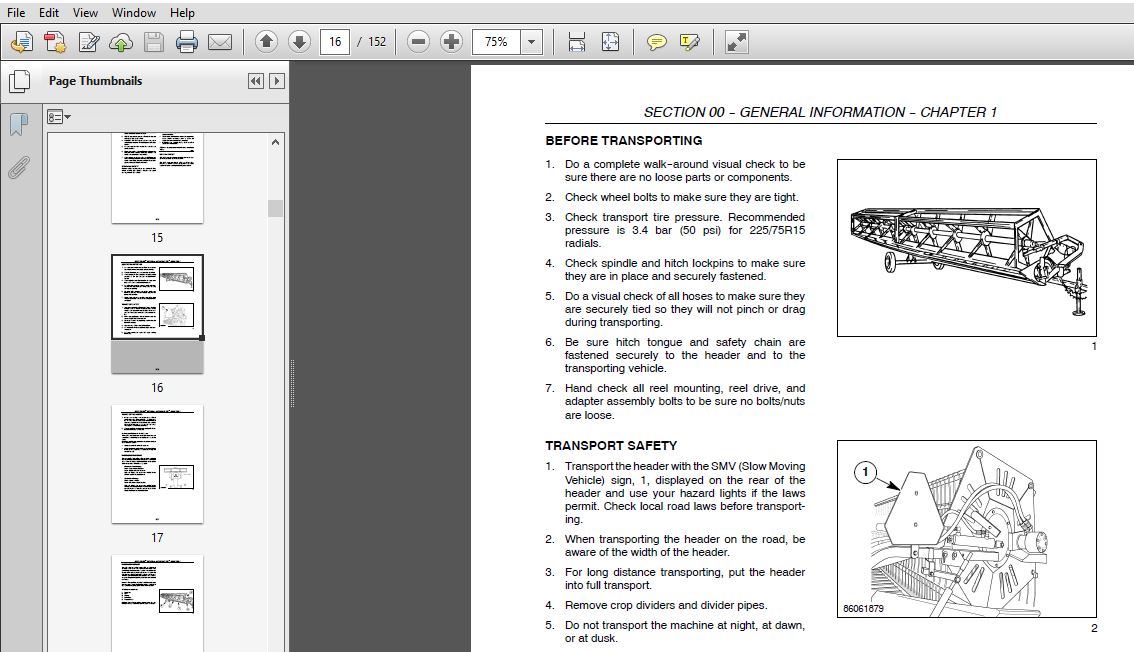
Task: Click the SMV sign illustration figure 2
Action: pos(967,528)
